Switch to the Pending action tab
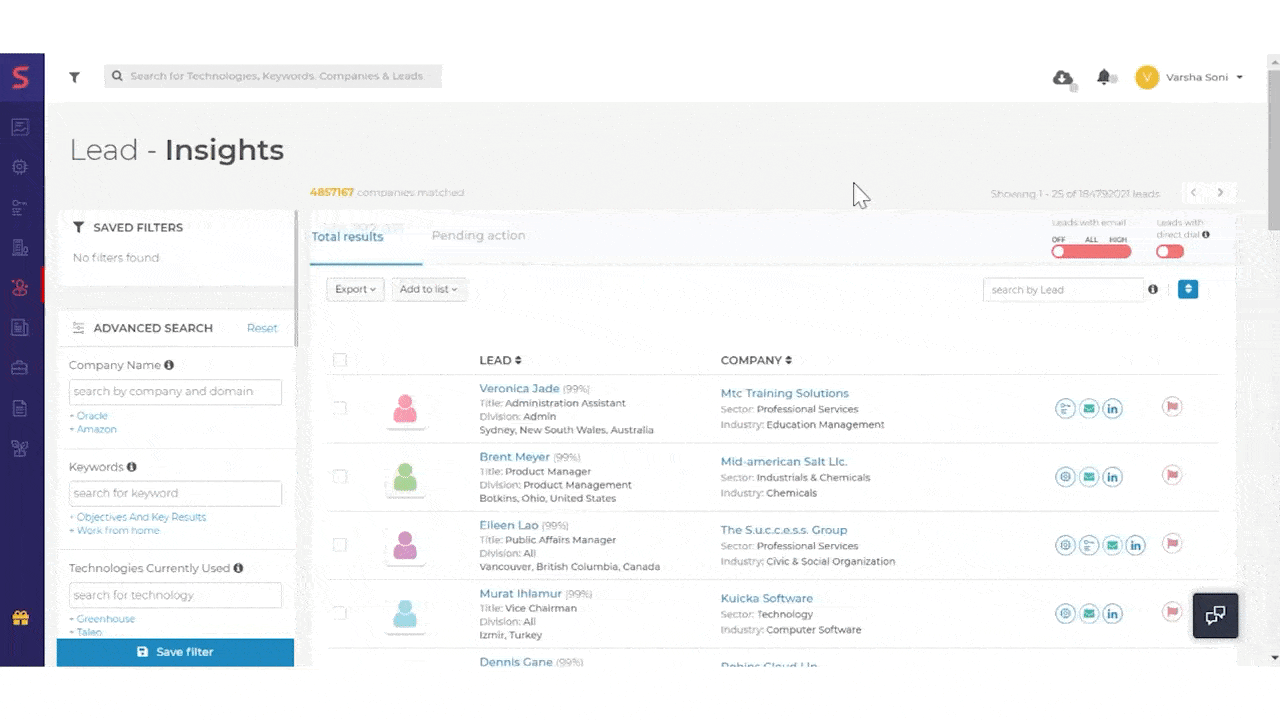The height and width of the screenshot is (720, 1280). click(478, 235)
